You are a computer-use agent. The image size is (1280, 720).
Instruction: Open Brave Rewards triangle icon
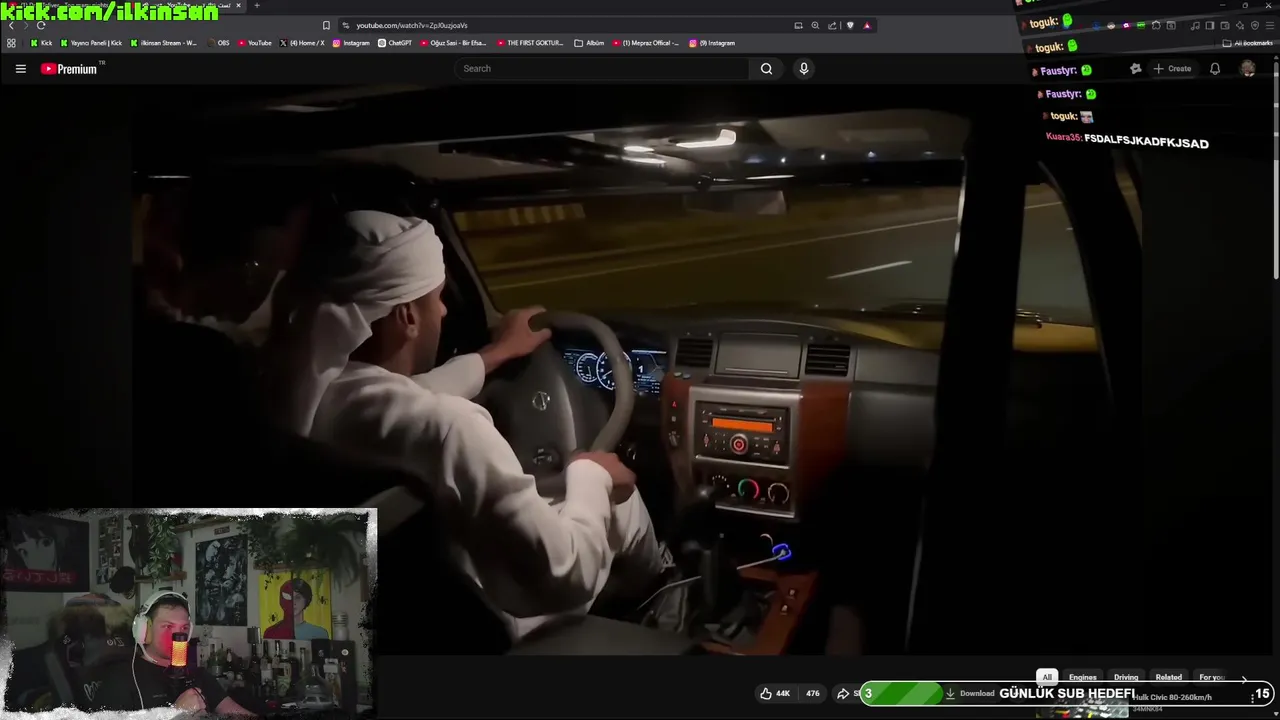pos(867,25)
